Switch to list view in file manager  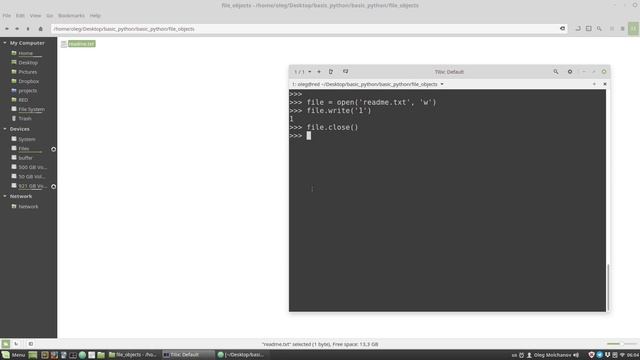(622, 29)
